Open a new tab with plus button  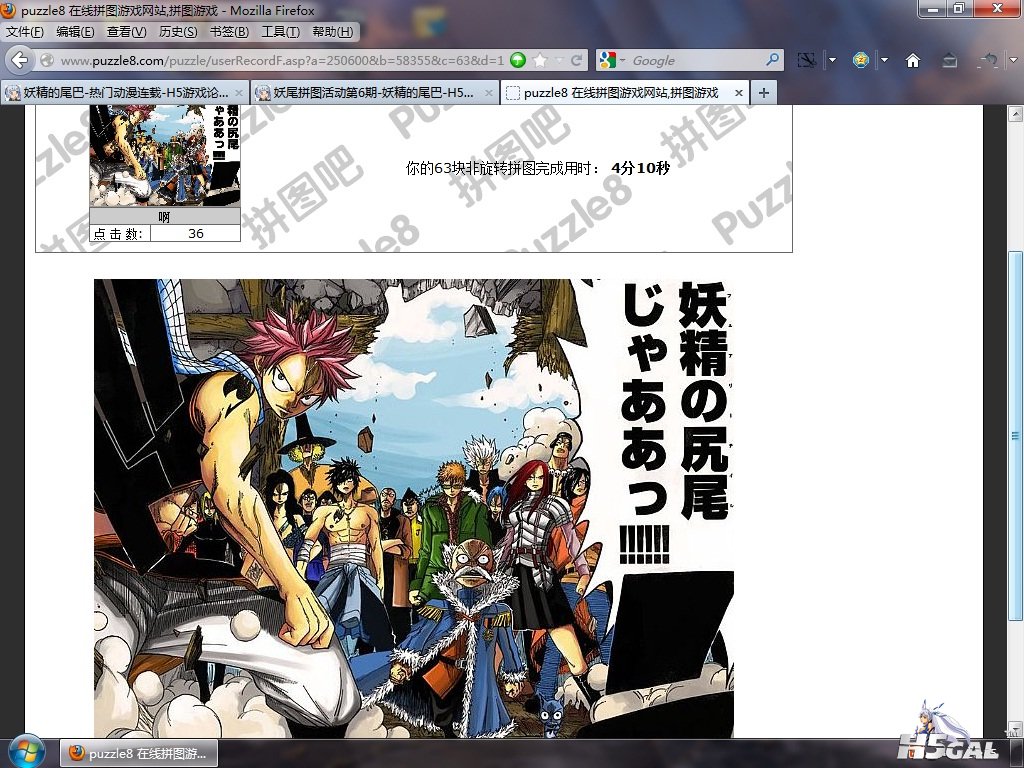point(763,93)
